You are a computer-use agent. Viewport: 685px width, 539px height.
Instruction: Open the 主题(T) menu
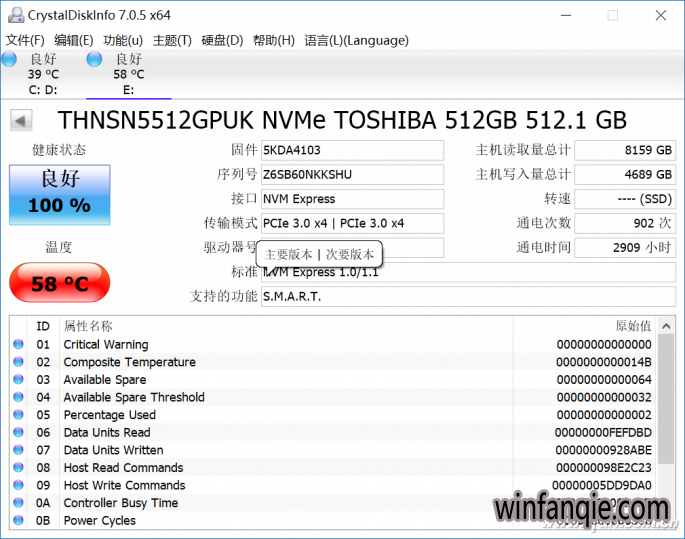[172, 41]
